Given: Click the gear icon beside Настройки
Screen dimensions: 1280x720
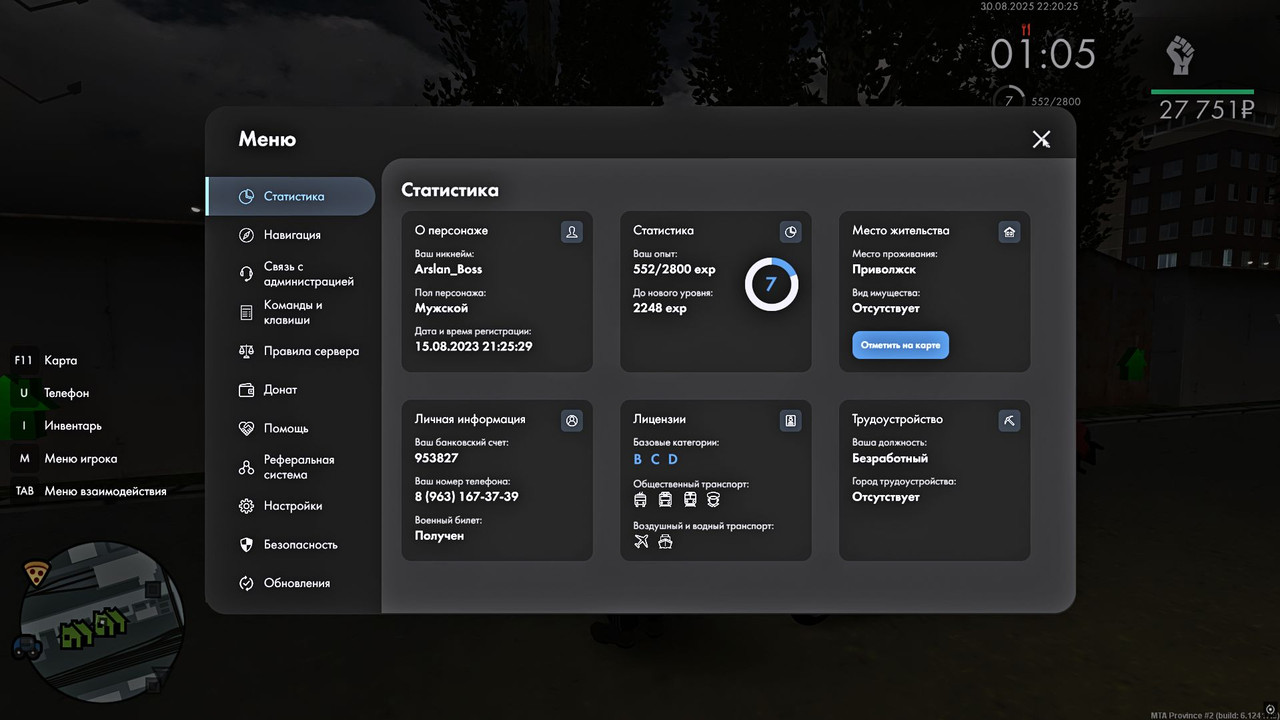Looking at the screenshot, I should 246,506.
